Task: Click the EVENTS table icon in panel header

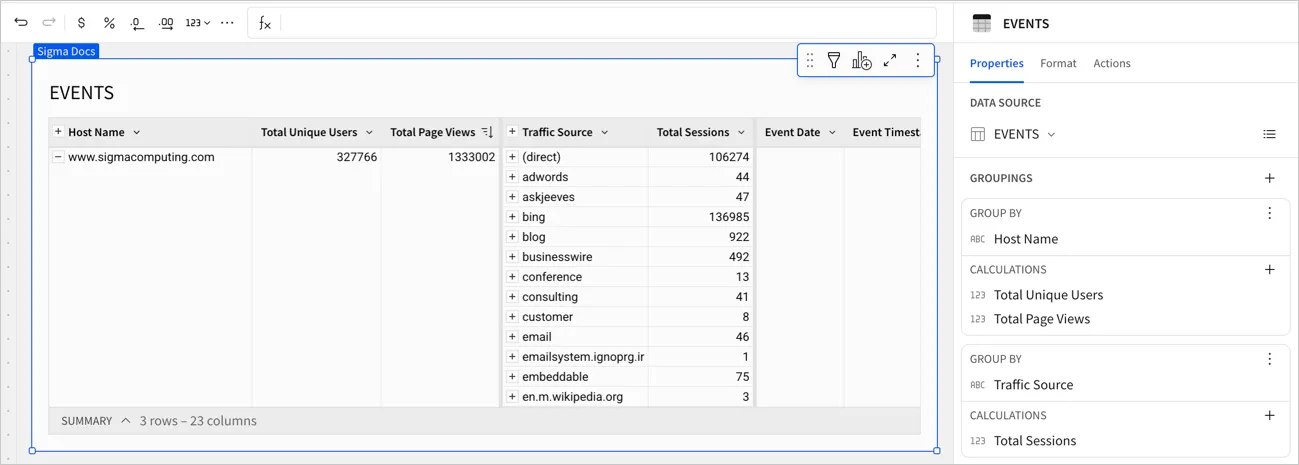Action: [982, 24]
